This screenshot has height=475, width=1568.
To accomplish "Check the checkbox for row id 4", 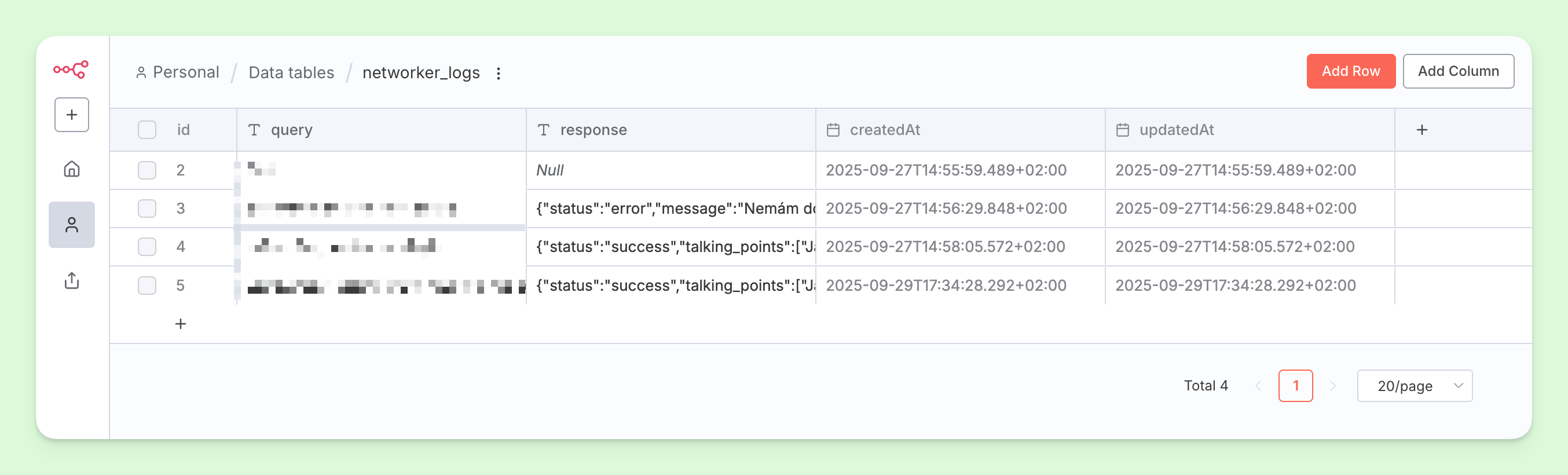I will click(x=146, y=247).
